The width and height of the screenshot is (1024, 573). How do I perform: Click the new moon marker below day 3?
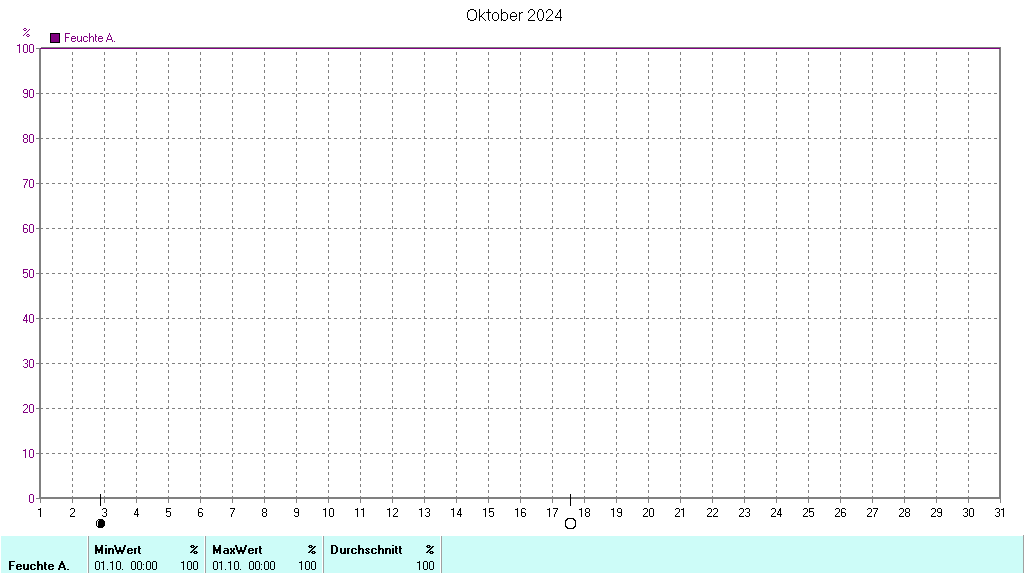(x=101, y=523)
